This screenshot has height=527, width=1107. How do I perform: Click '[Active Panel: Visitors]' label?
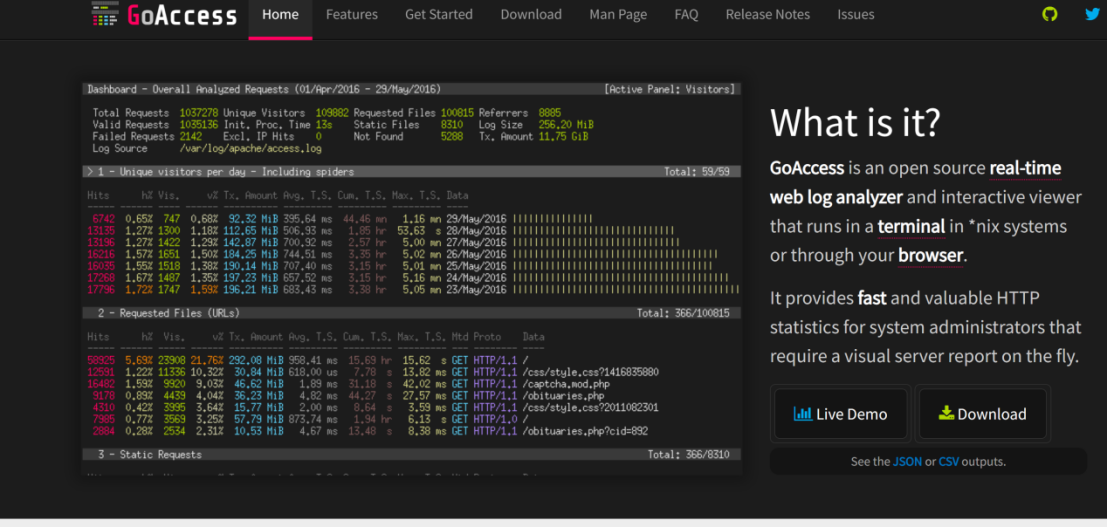click(x=669, y=89)
